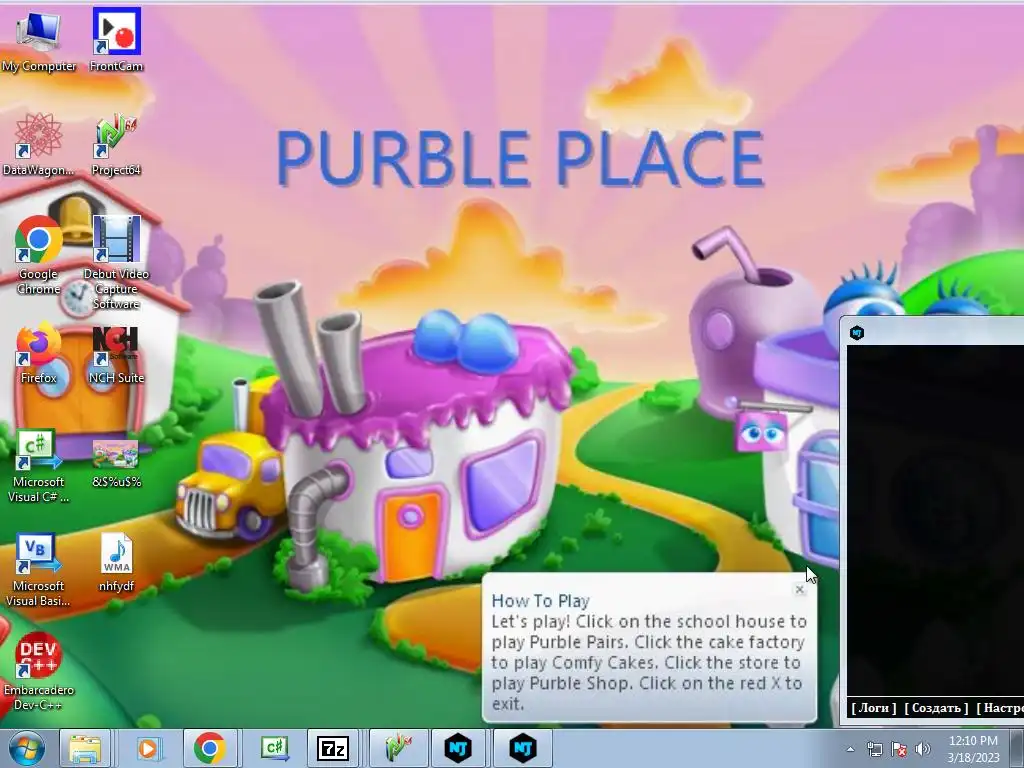Launch the Project64 desktop shortcut
This screenshot has height=768, width=1024.
coord(116,145)
